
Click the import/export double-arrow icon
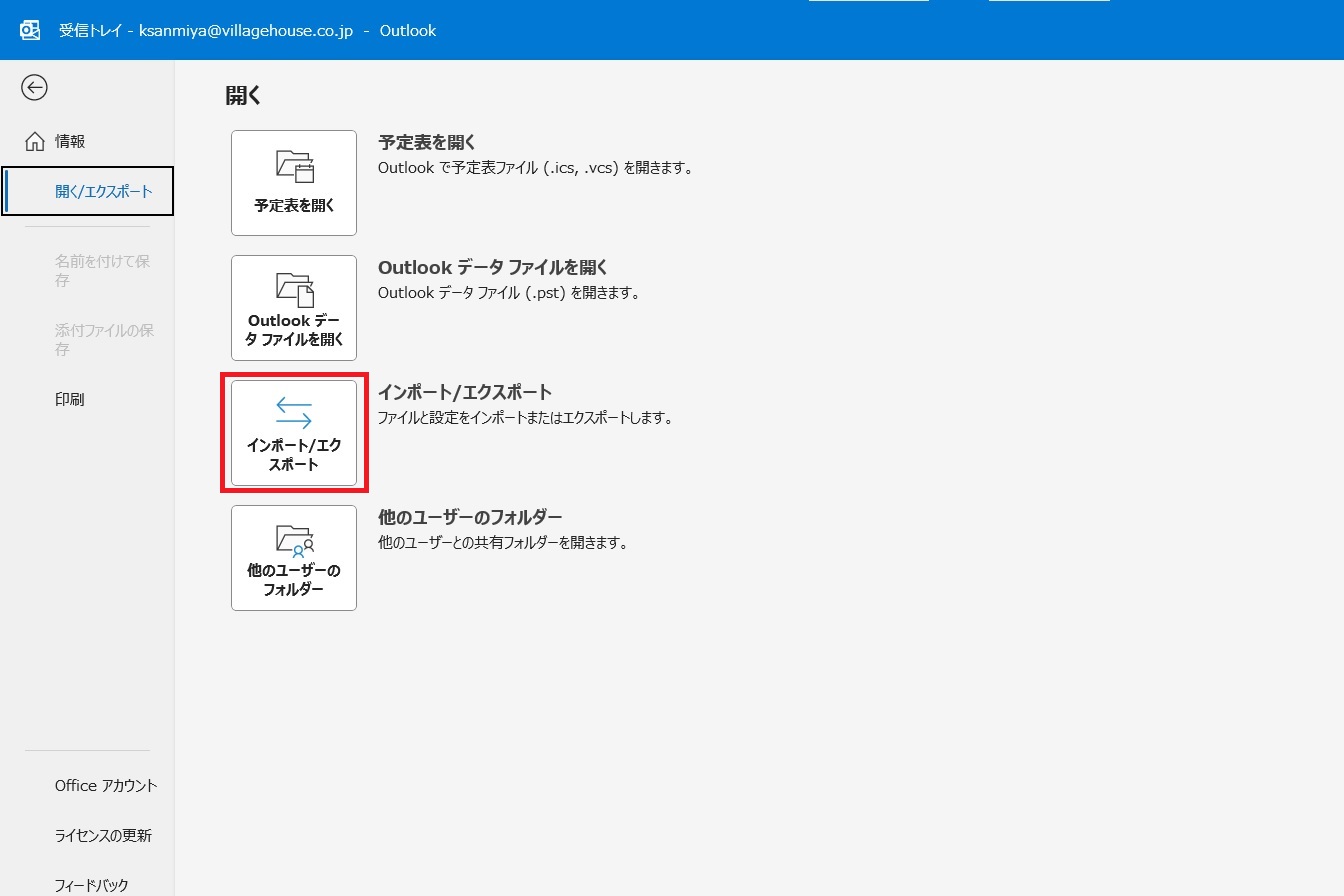point(294,413)
